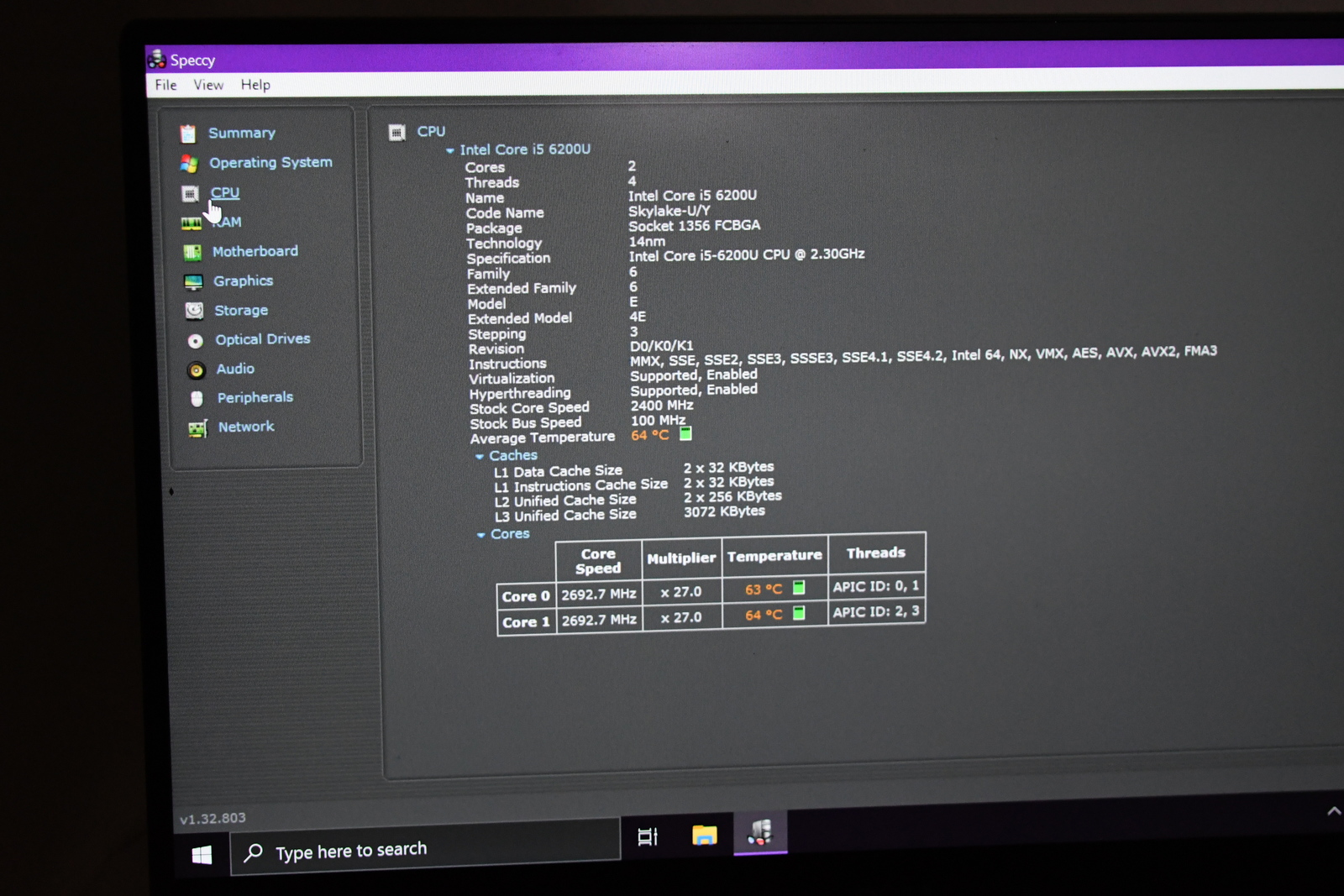Click the Core Speed column header

pyautogui.click(x=598, y=561)
